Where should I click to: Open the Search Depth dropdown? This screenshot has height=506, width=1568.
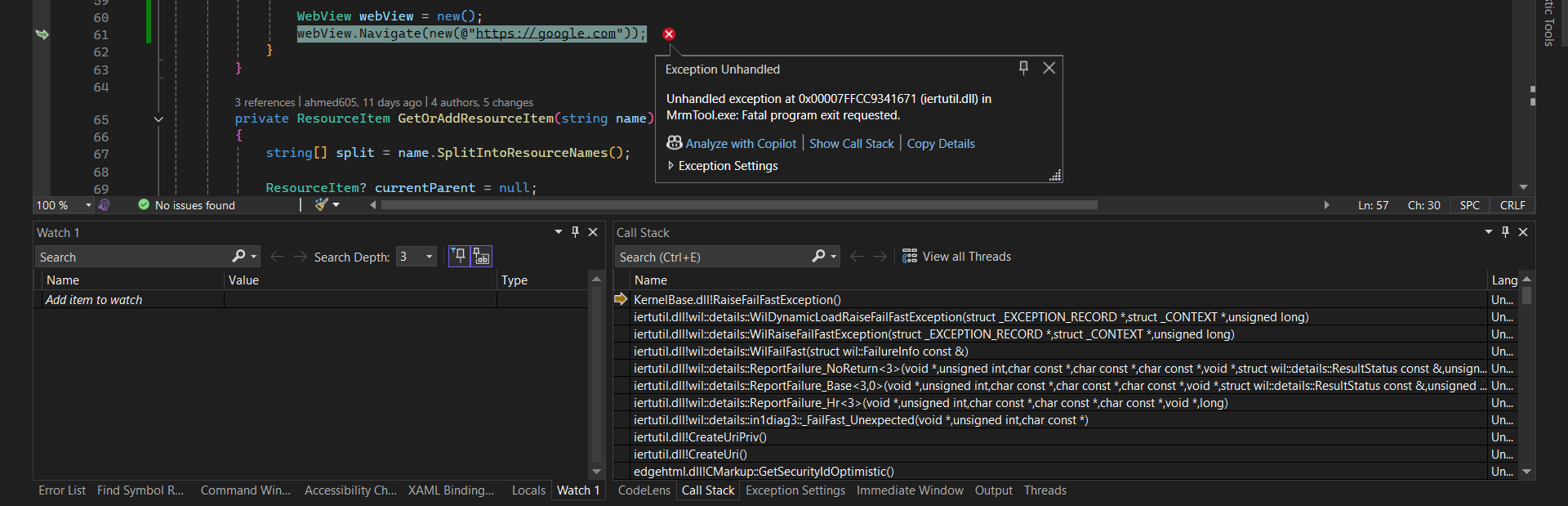(x=429, y=257)
